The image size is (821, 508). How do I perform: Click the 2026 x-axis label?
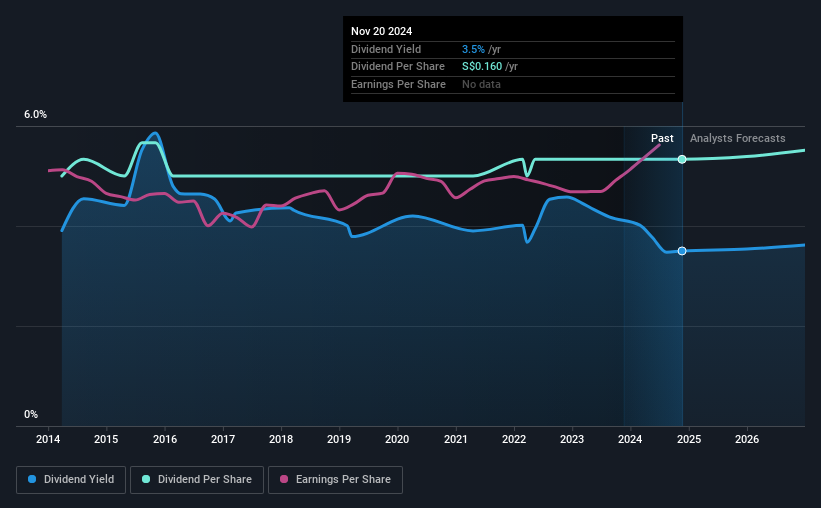click(747, 439)
